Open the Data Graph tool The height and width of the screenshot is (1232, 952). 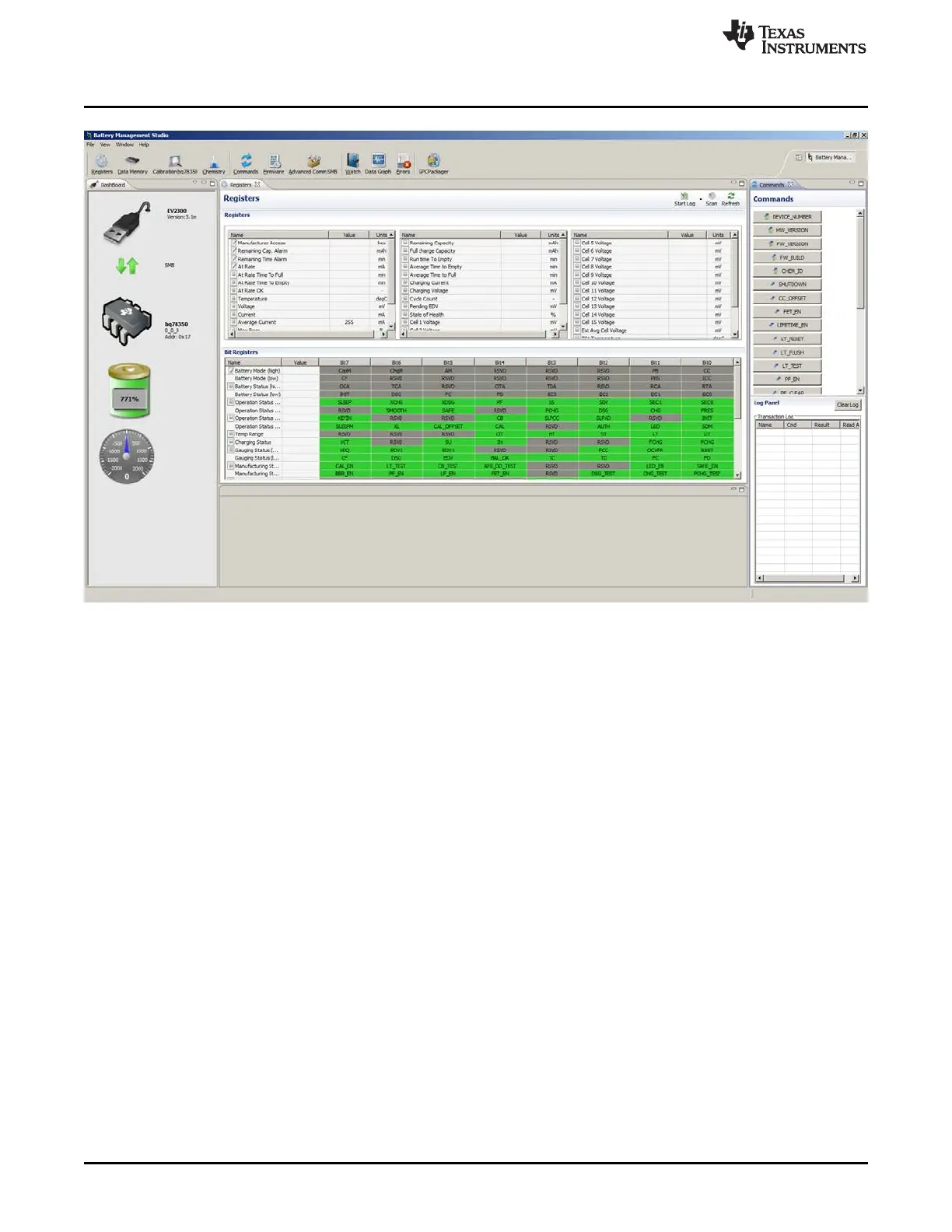pos(378,164)
